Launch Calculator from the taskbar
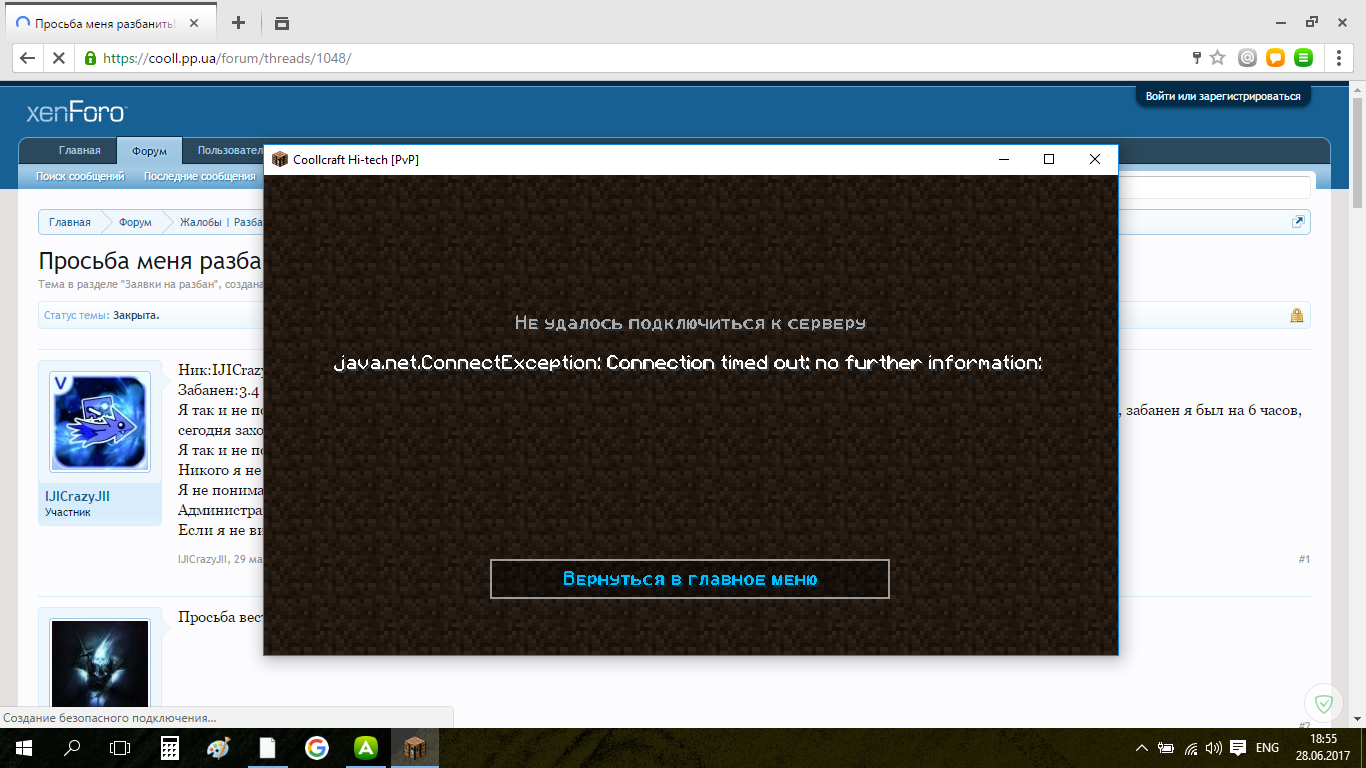 169,748
